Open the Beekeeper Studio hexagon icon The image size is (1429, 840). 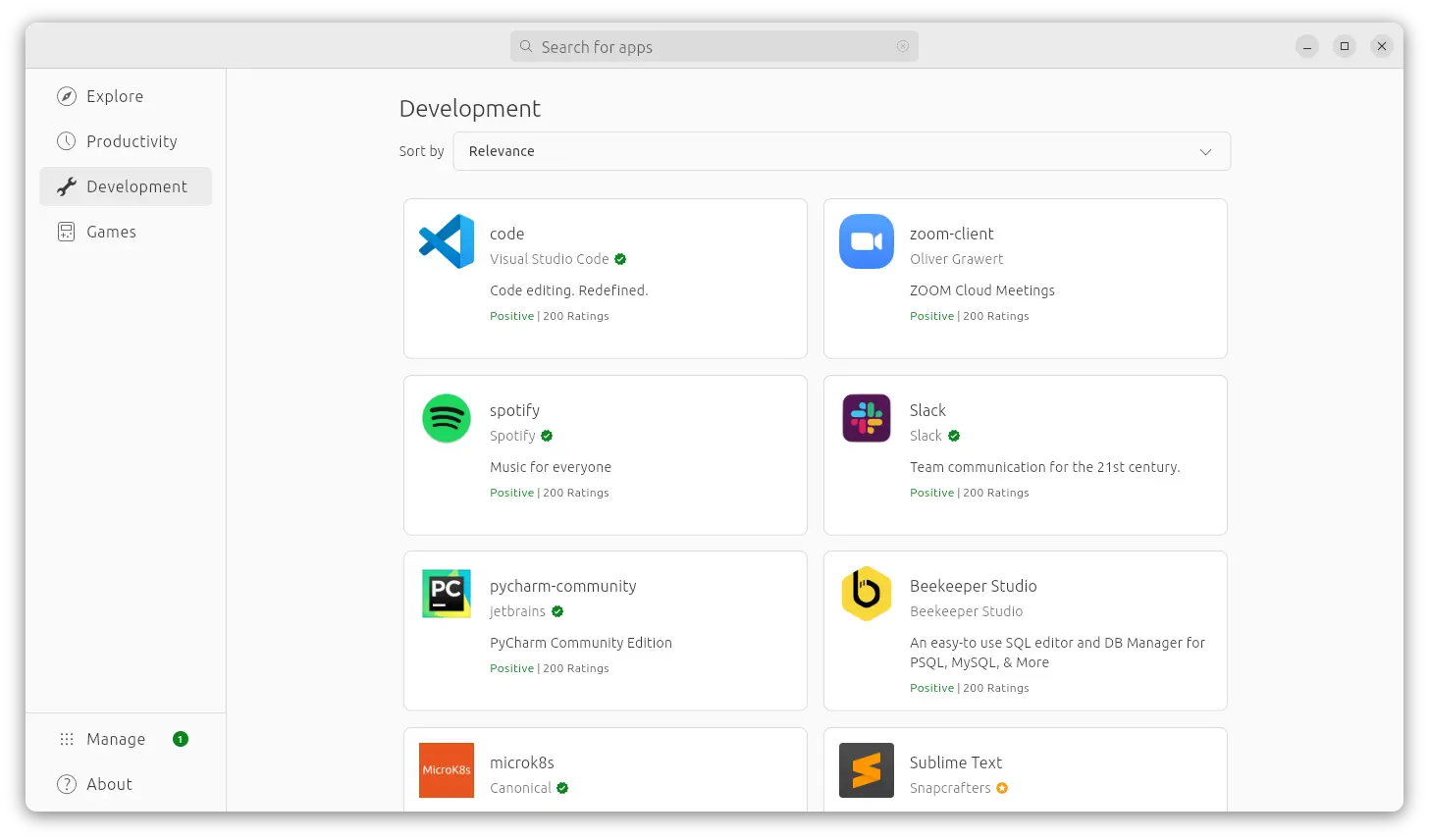coord(866,594)
